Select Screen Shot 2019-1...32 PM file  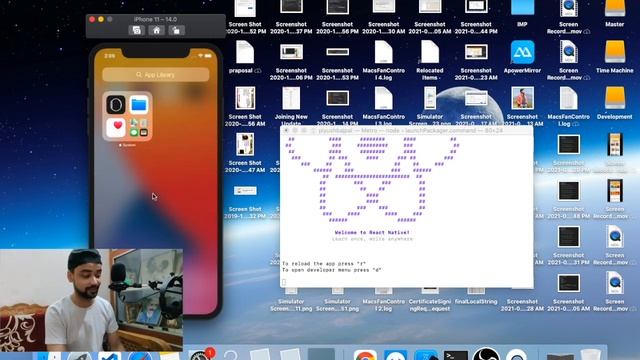point(245,191)
